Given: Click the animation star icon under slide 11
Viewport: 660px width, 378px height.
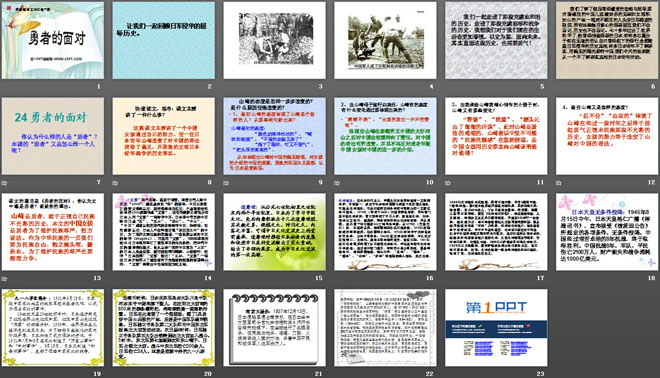Looking at the screenshot, I should 448,183.
